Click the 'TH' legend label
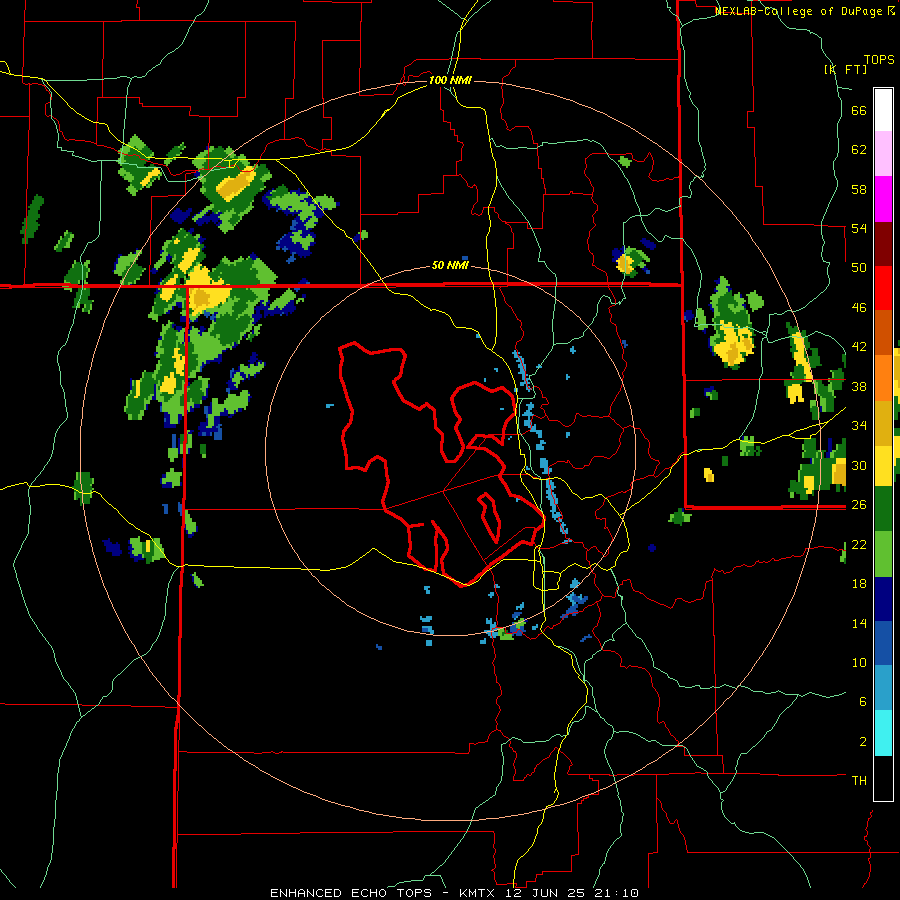Viewport: 900px width, 900px height. tap(859, 781)
